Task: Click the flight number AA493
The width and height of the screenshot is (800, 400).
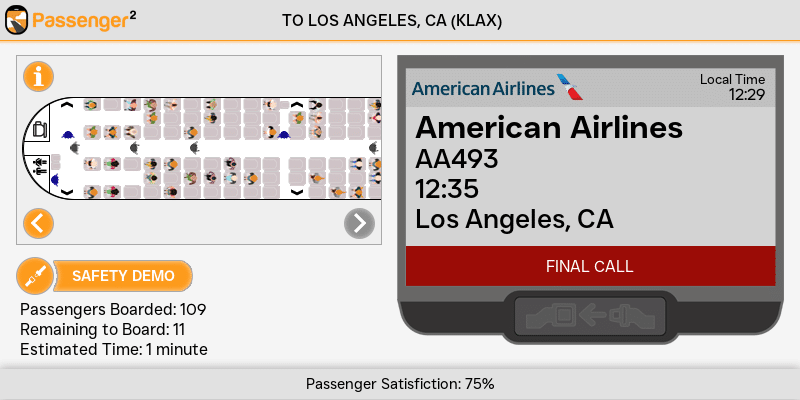Action: tap(456, 159)
